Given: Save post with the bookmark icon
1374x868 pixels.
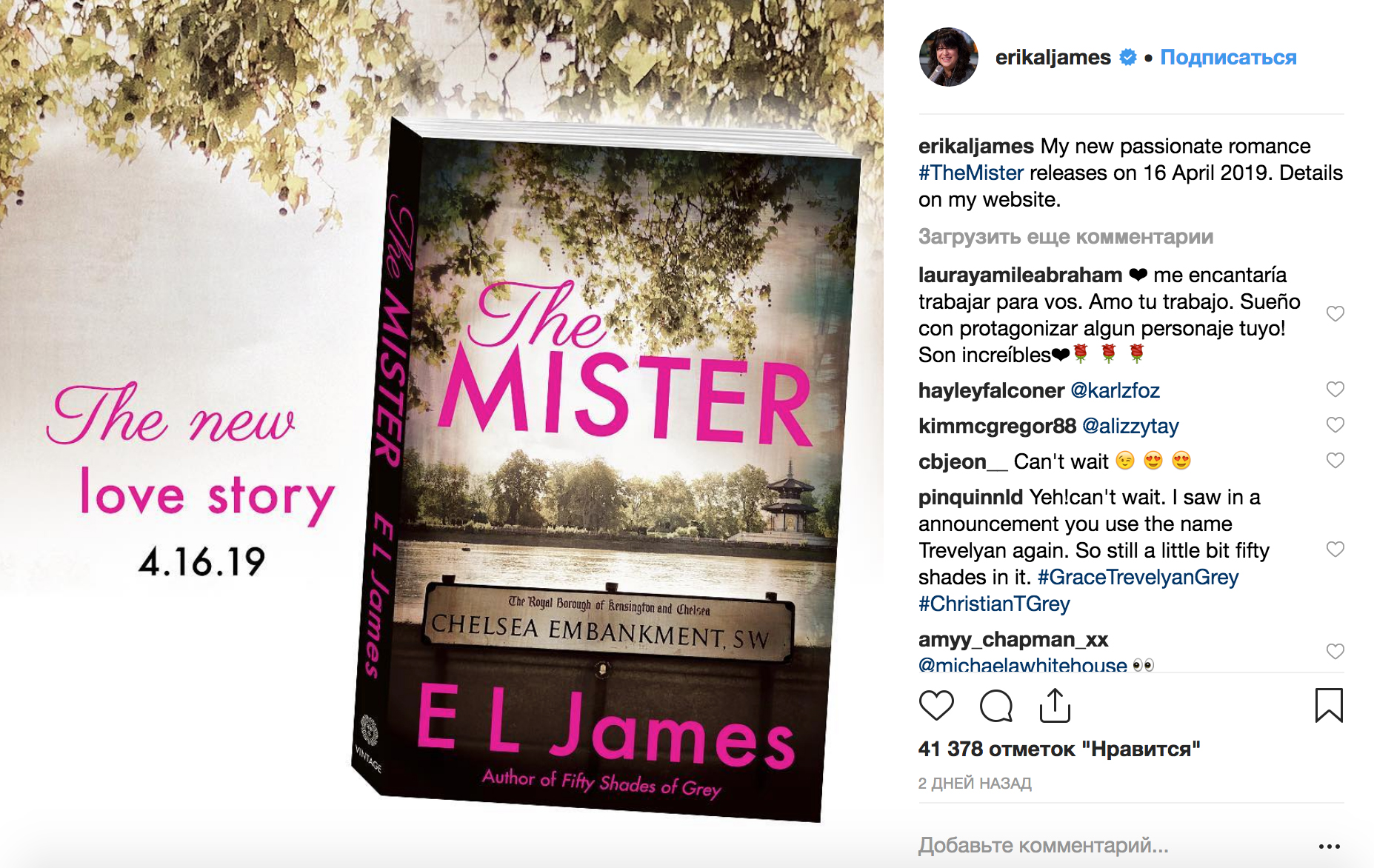Looking at the screenshot, I should 1329,705.
